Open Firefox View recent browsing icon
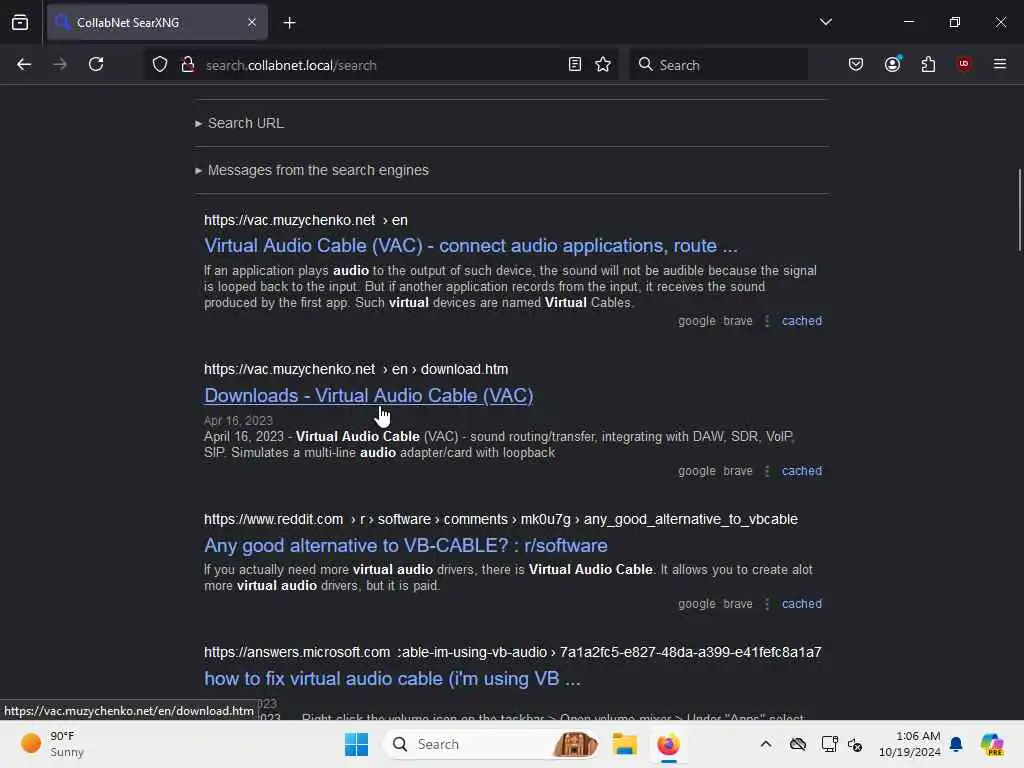The width and height of the screenshot is (1024, 768). pyautogui.click(x=20, y=22)
